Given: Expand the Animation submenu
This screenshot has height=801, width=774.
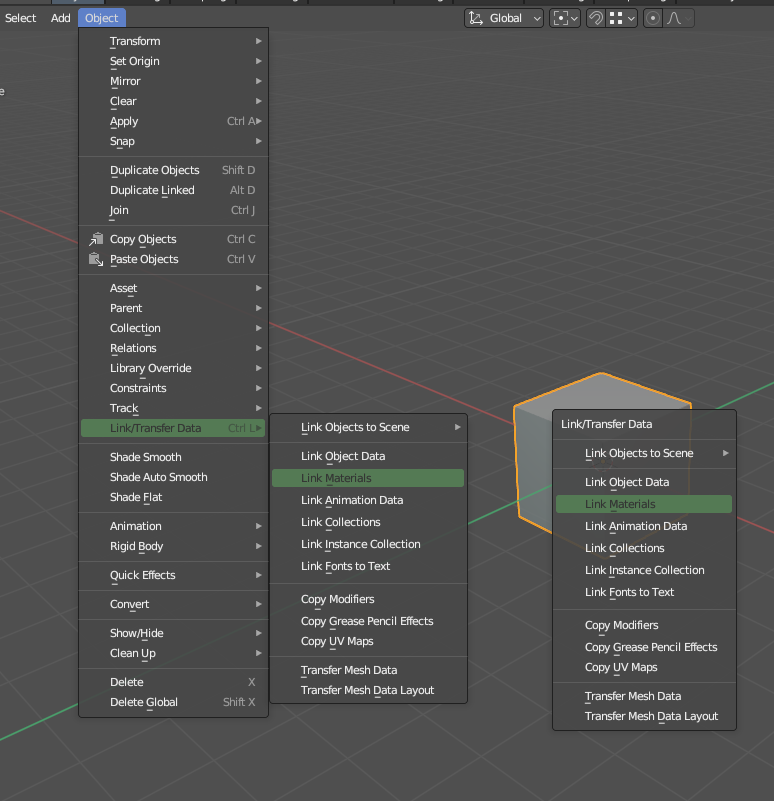Looking at the screenshot, I should pos(173,526).
